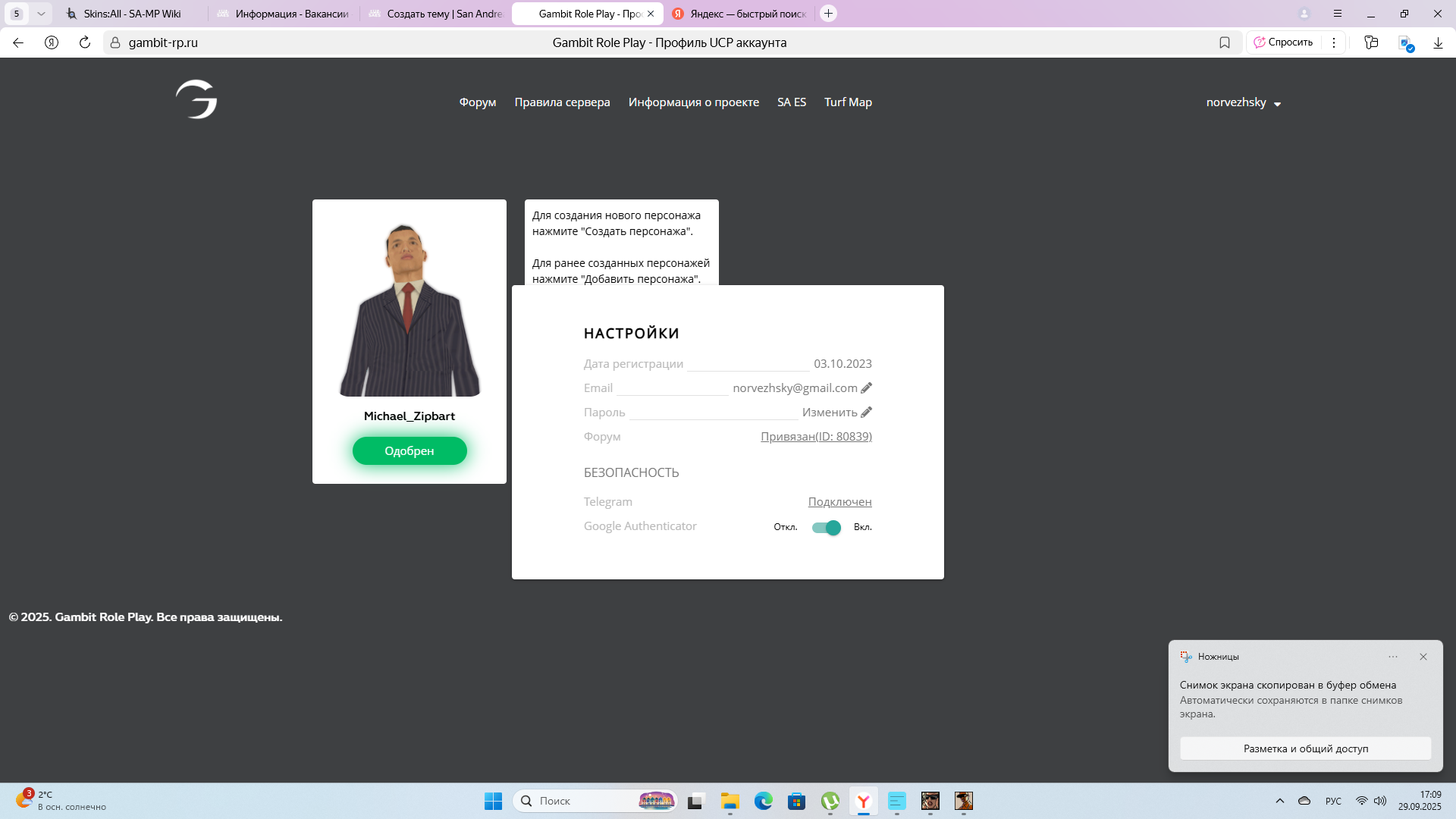Click the Одобрен button

pyautogui.click(x=409, y=450)
